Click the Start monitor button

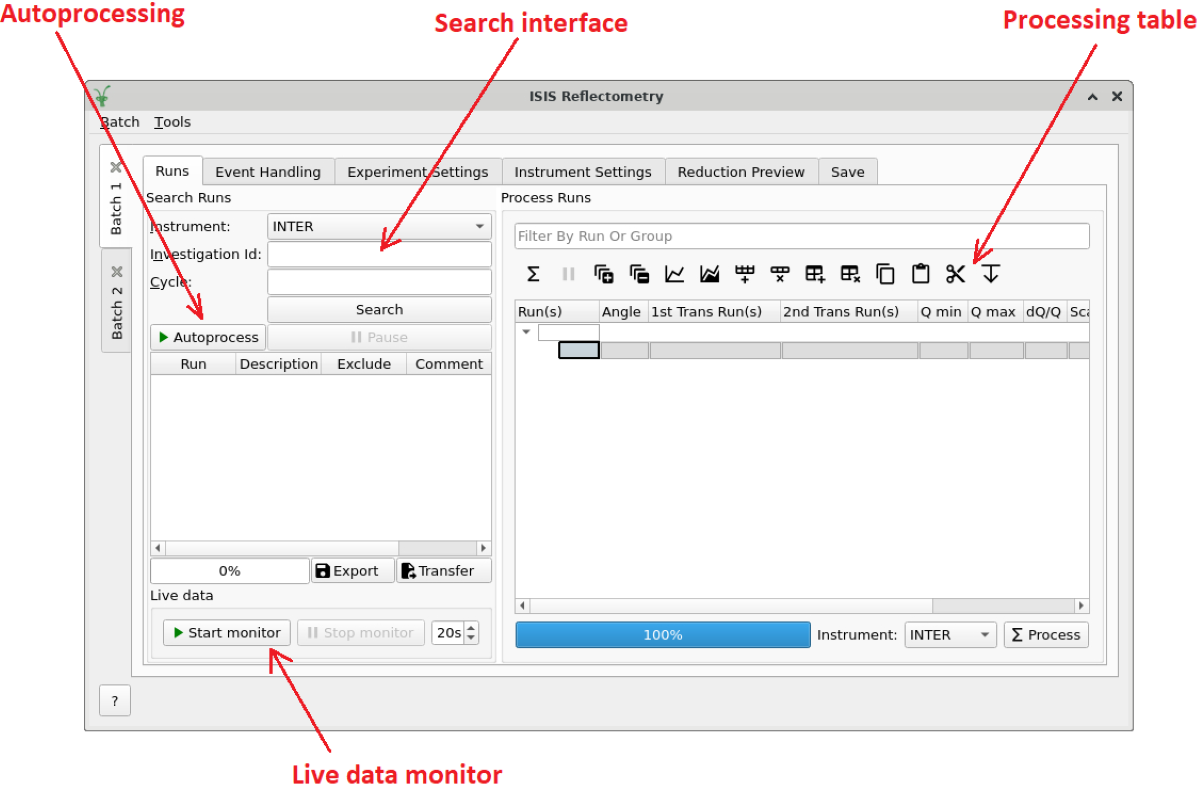[227, 633]
